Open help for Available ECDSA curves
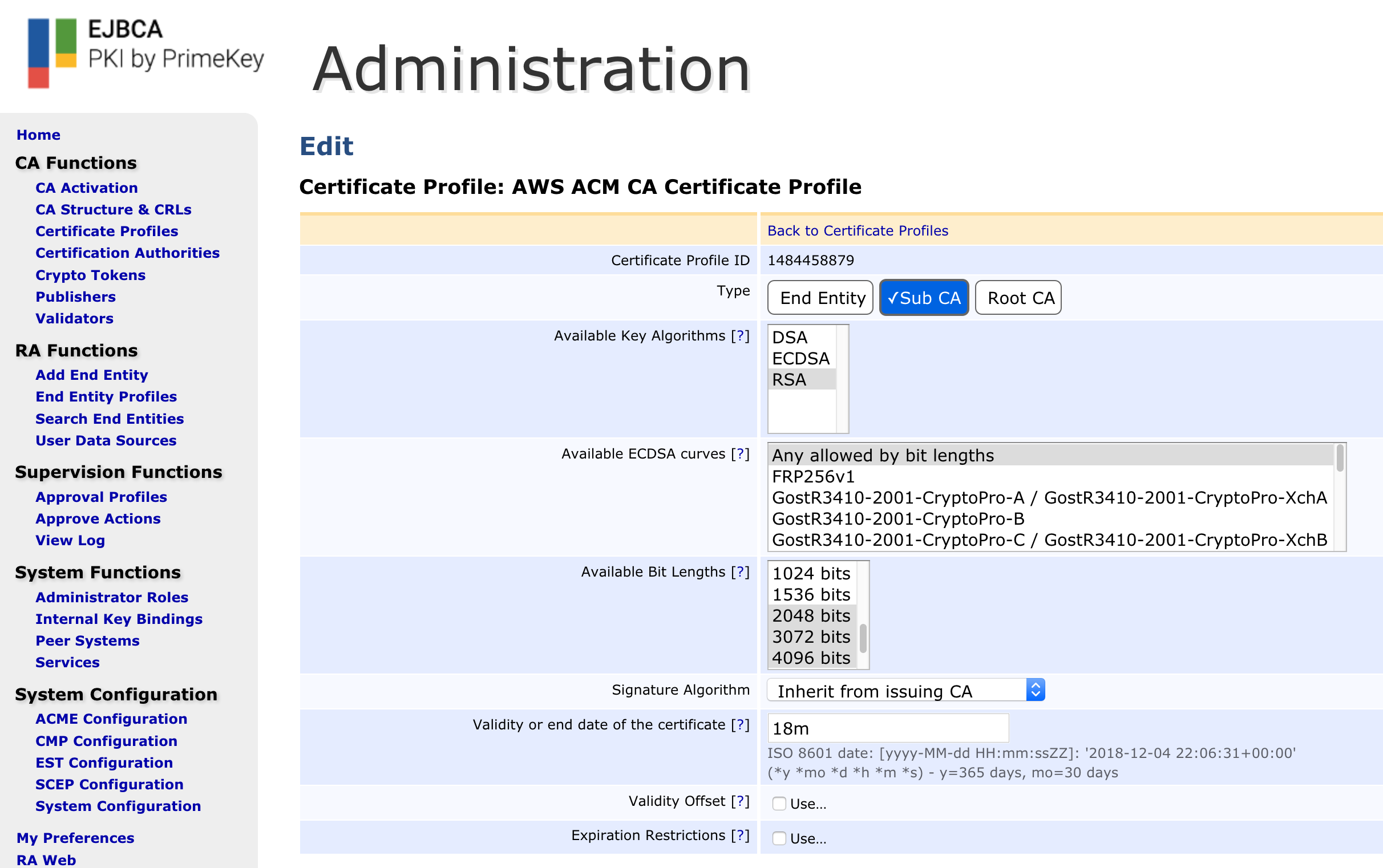 [741, 454]
